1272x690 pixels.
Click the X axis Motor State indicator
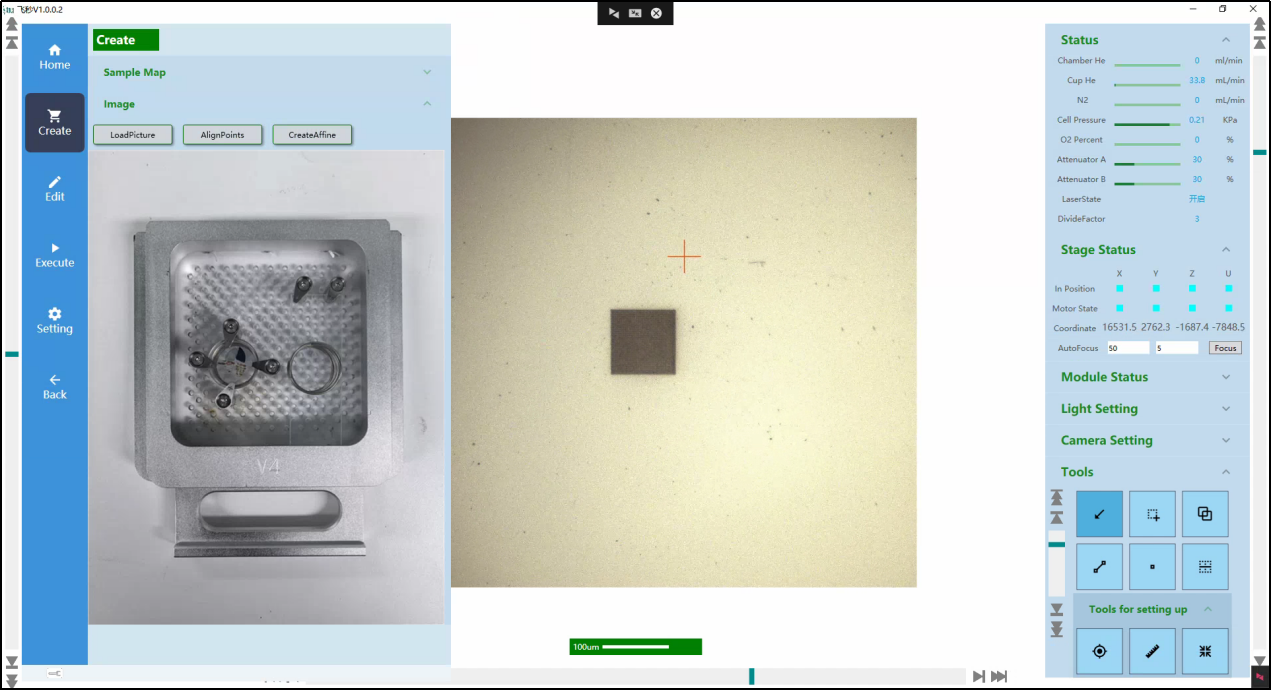pos(1119,308)
